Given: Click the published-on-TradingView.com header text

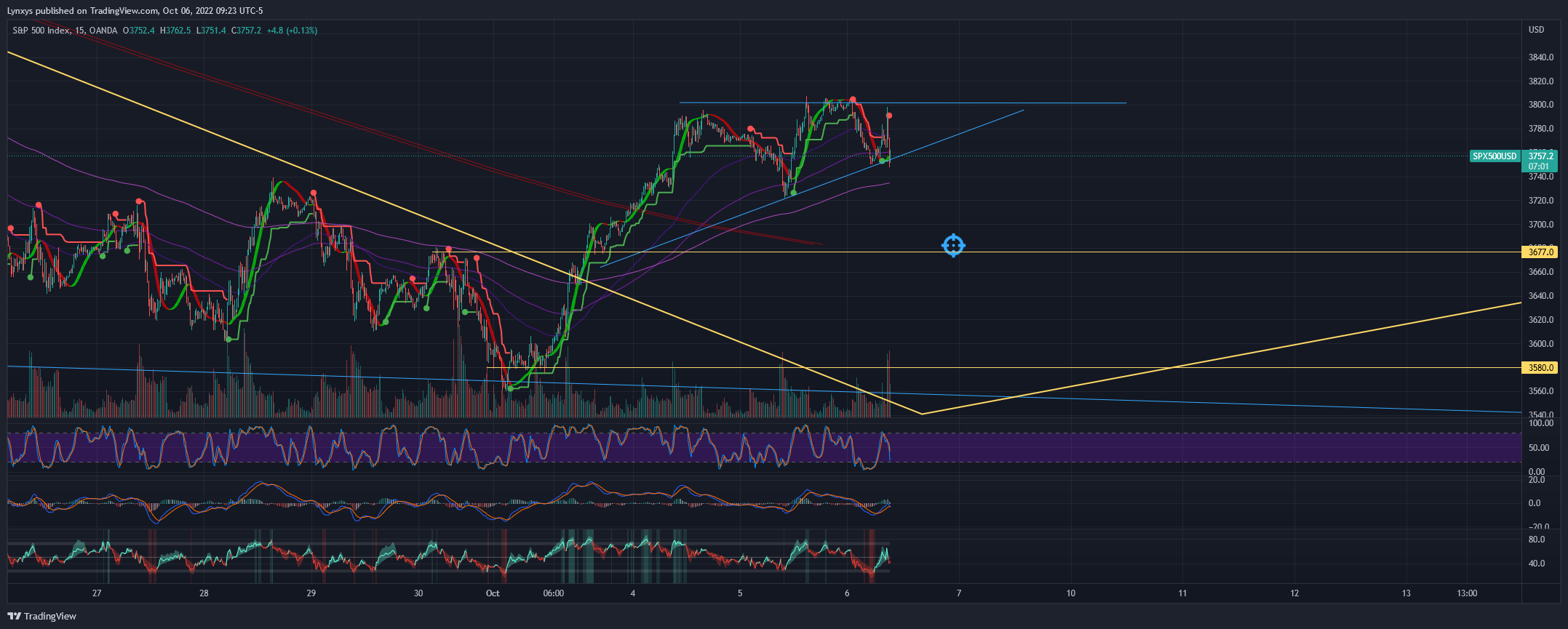Looking at the screenshot, I should [x=135, y=11].
